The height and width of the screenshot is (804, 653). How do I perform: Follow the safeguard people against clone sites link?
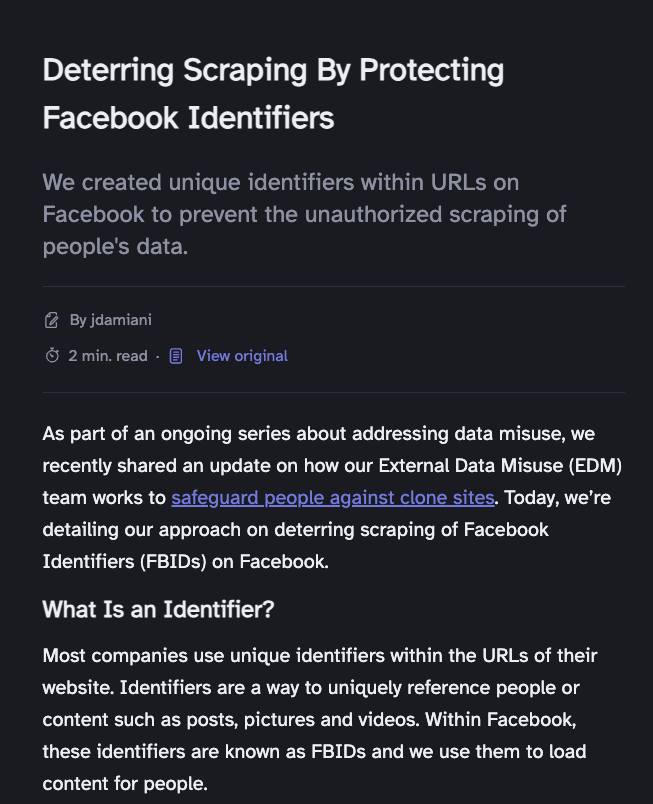coord(333,497)
